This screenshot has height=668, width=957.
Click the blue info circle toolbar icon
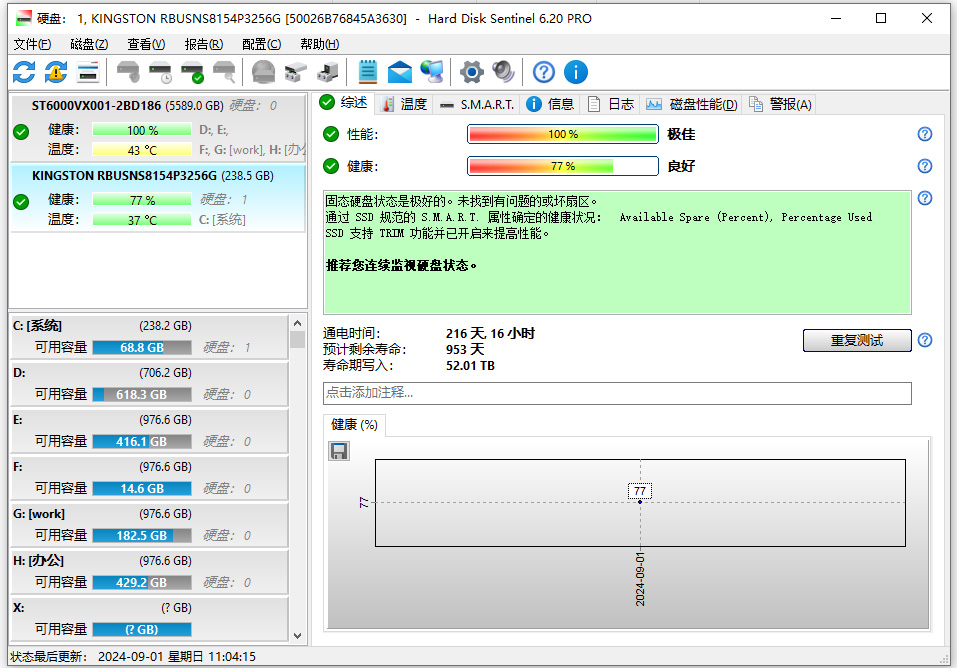[576, 72]
